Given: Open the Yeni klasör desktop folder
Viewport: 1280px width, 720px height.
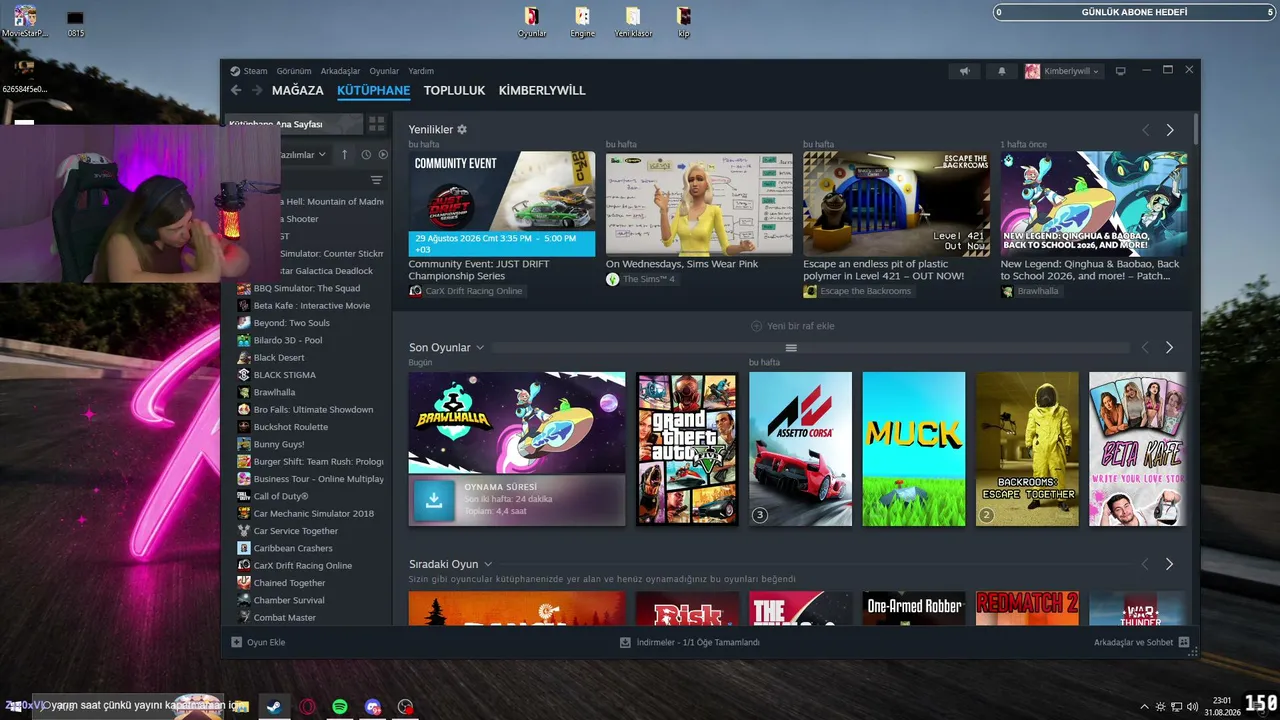Looking at the screenshot, I should (x=633, y=21).
